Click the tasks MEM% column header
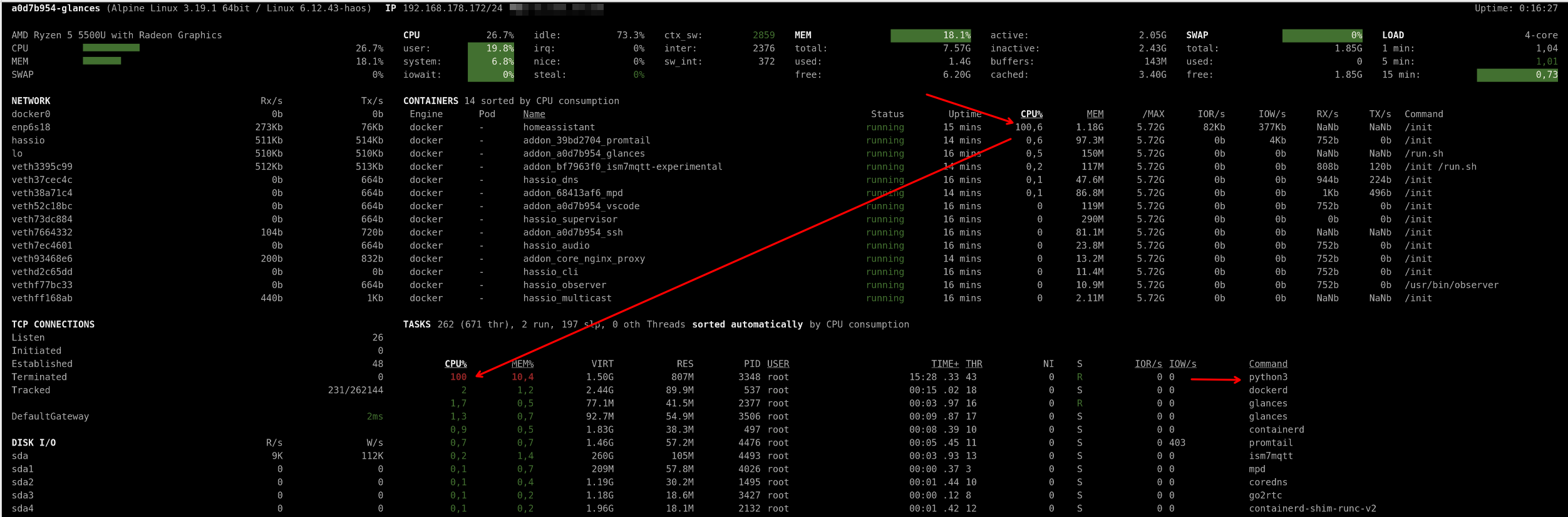This screenshot has height=517, width=1568. tap(522, 364)
